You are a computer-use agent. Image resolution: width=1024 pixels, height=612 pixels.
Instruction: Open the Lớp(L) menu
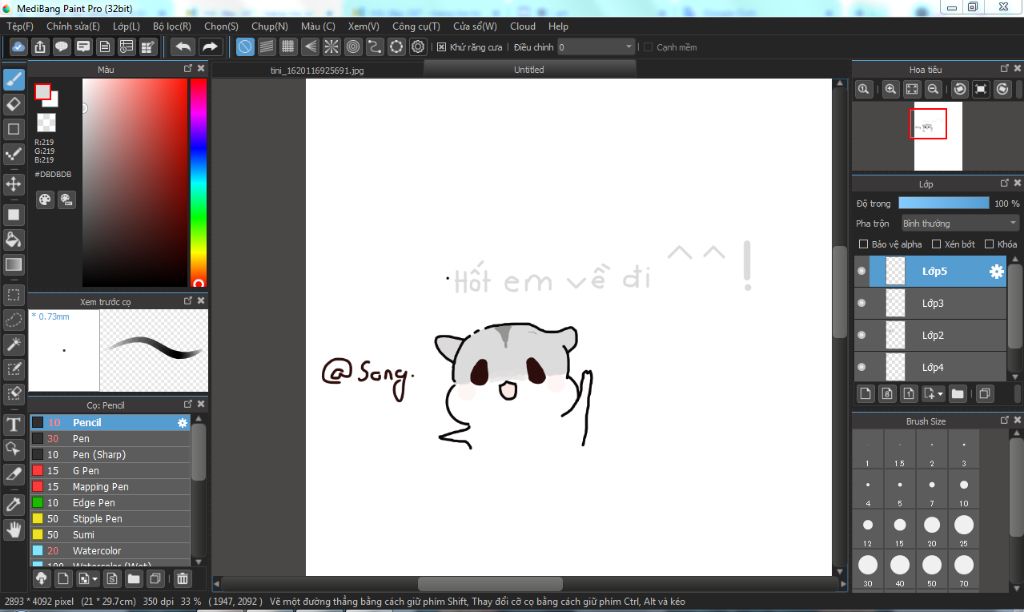coord(126,26)
